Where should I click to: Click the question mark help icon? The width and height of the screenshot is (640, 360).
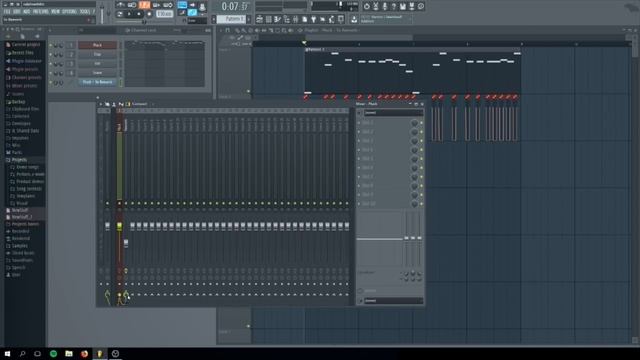click(393, 6)
